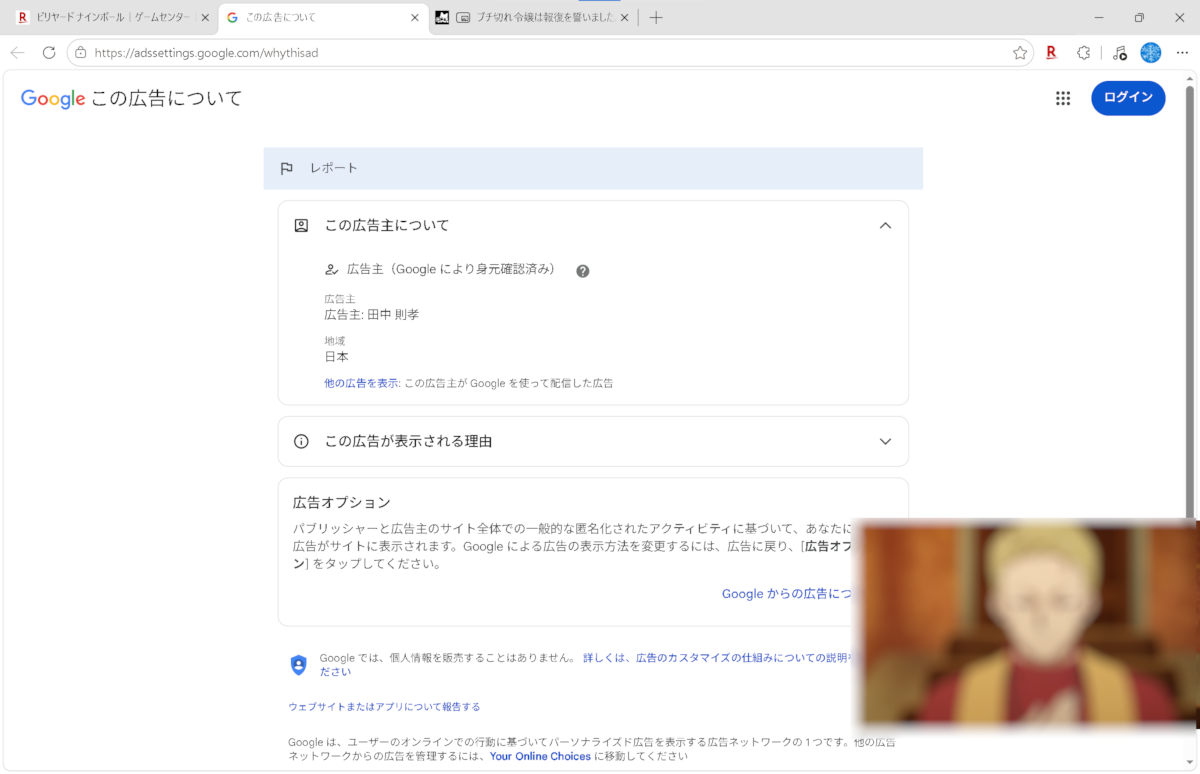Open the Extensions puzzle icon

(1083, 53)
